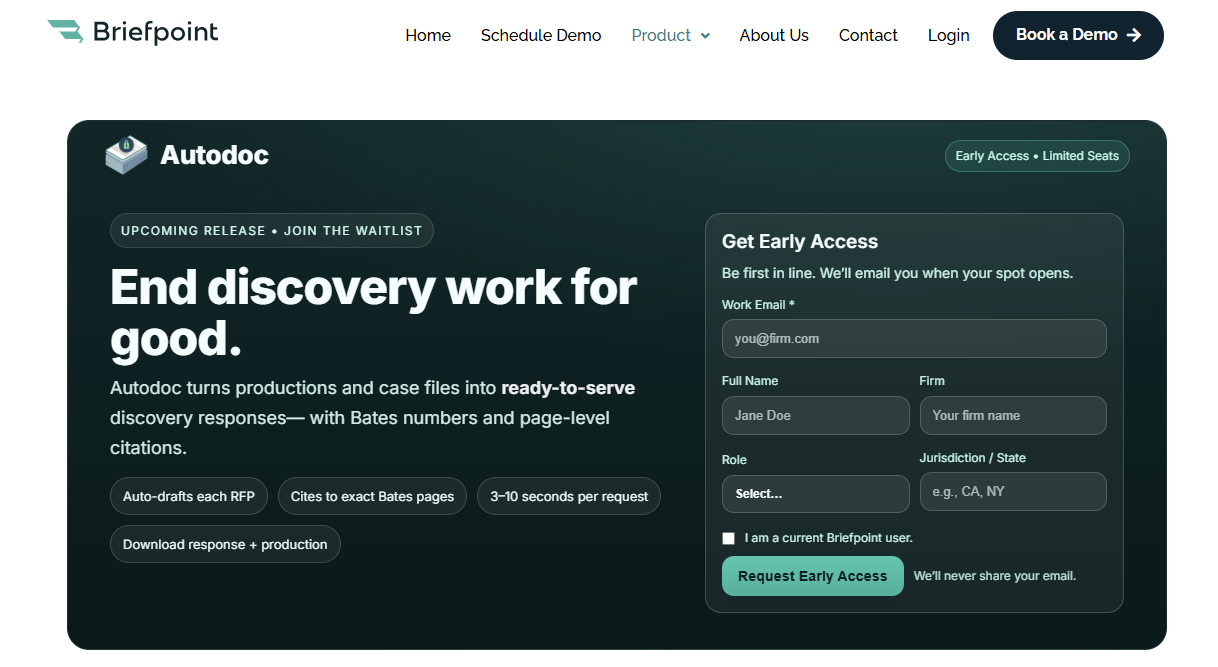
Task: Click the Autodoc product icon
Action: (126, 155)
